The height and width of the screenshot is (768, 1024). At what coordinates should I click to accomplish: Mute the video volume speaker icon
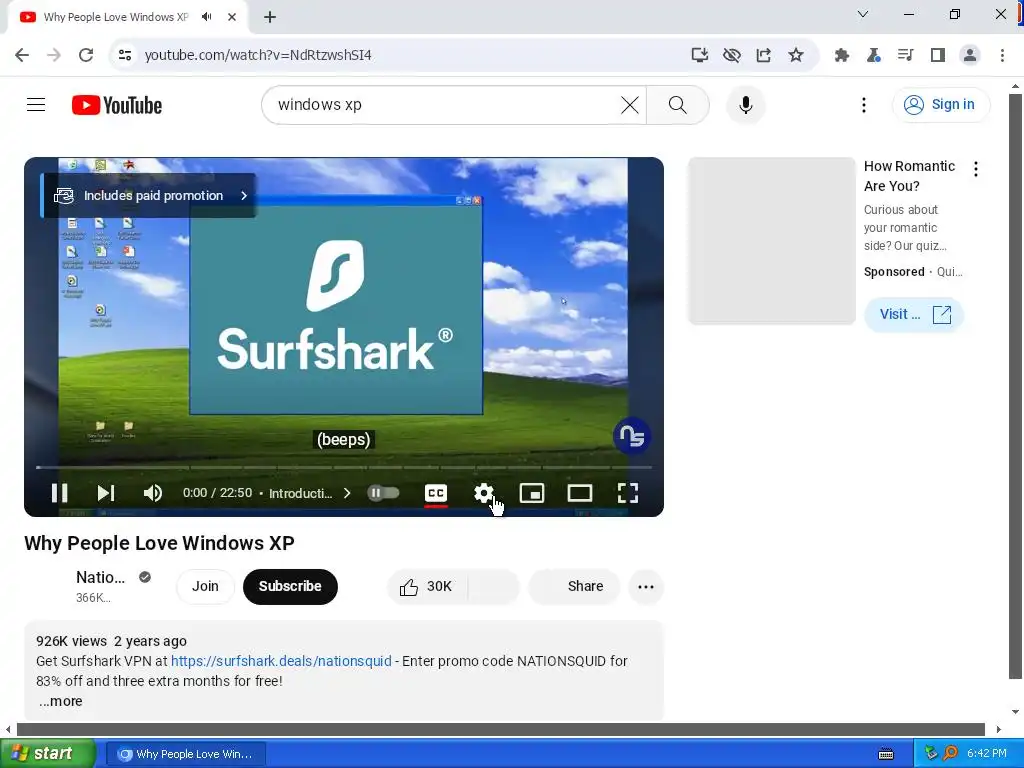pos(153,493)
